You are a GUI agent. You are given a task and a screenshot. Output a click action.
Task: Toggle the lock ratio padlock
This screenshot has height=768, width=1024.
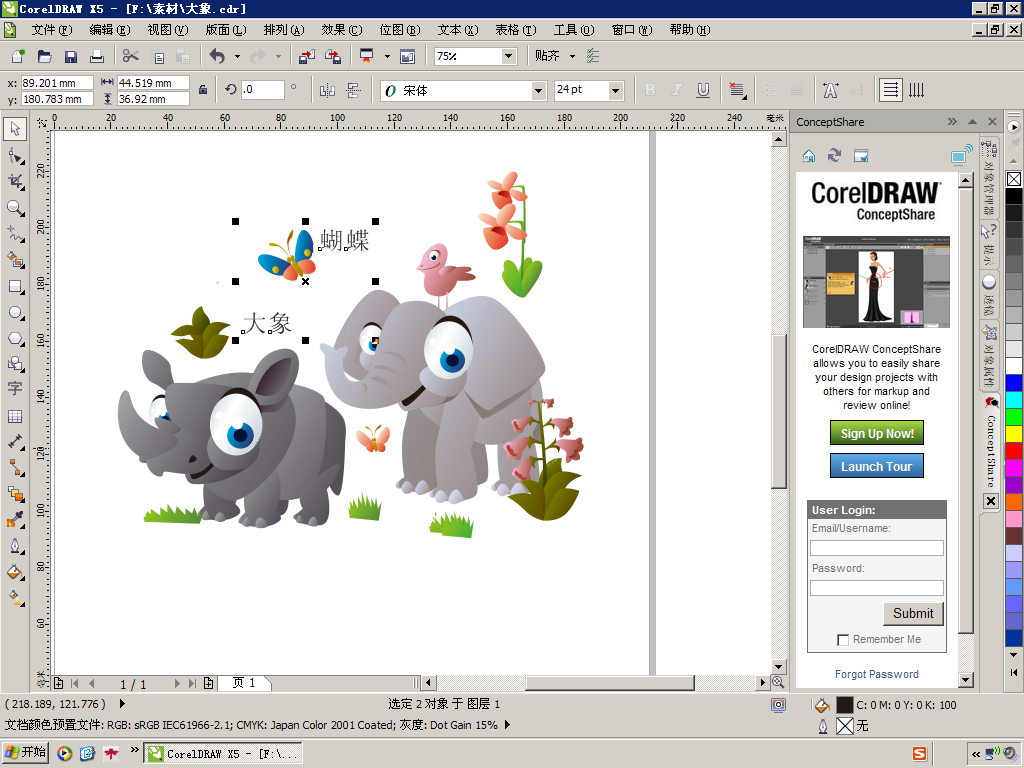[203, 90]
